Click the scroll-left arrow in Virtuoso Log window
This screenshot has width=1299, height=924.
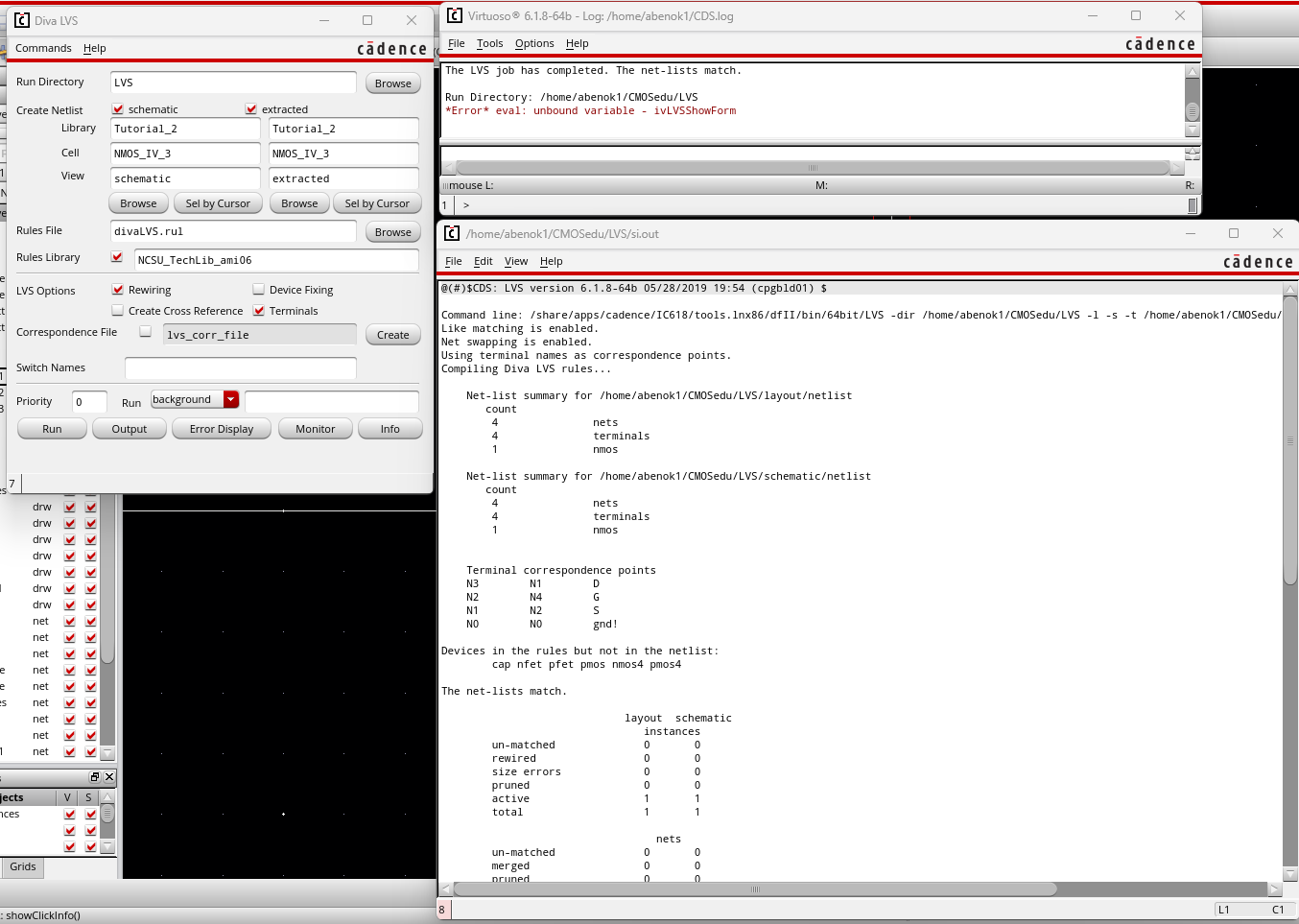coord(448,168)
